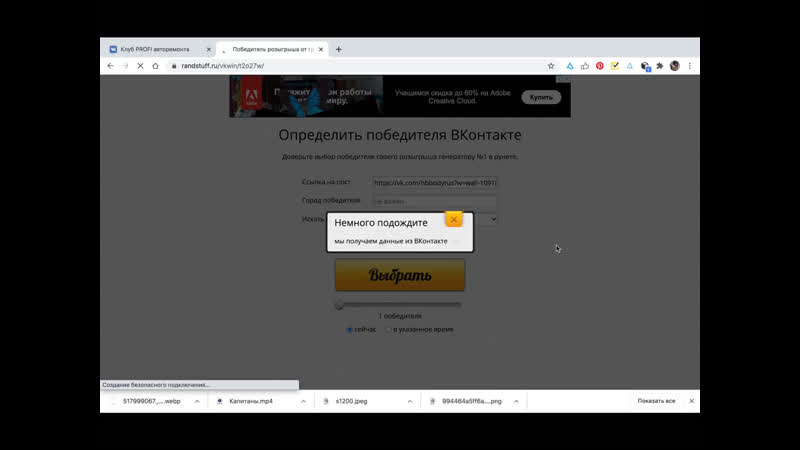The height and width of the screenshot is (450, 800).
Task: Open the yellow note extension
Action: tap(615, 66)
